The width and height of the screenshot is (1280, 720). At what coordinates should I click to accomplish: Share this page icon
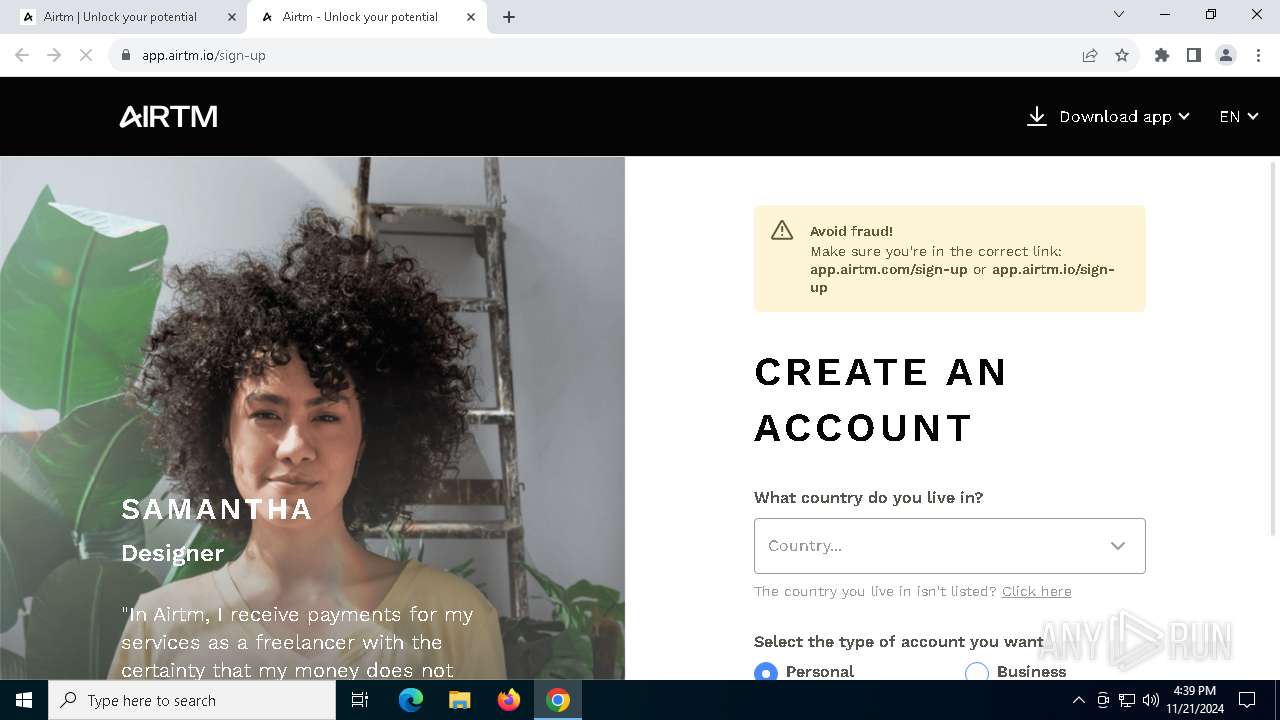tap(1090, 55)
